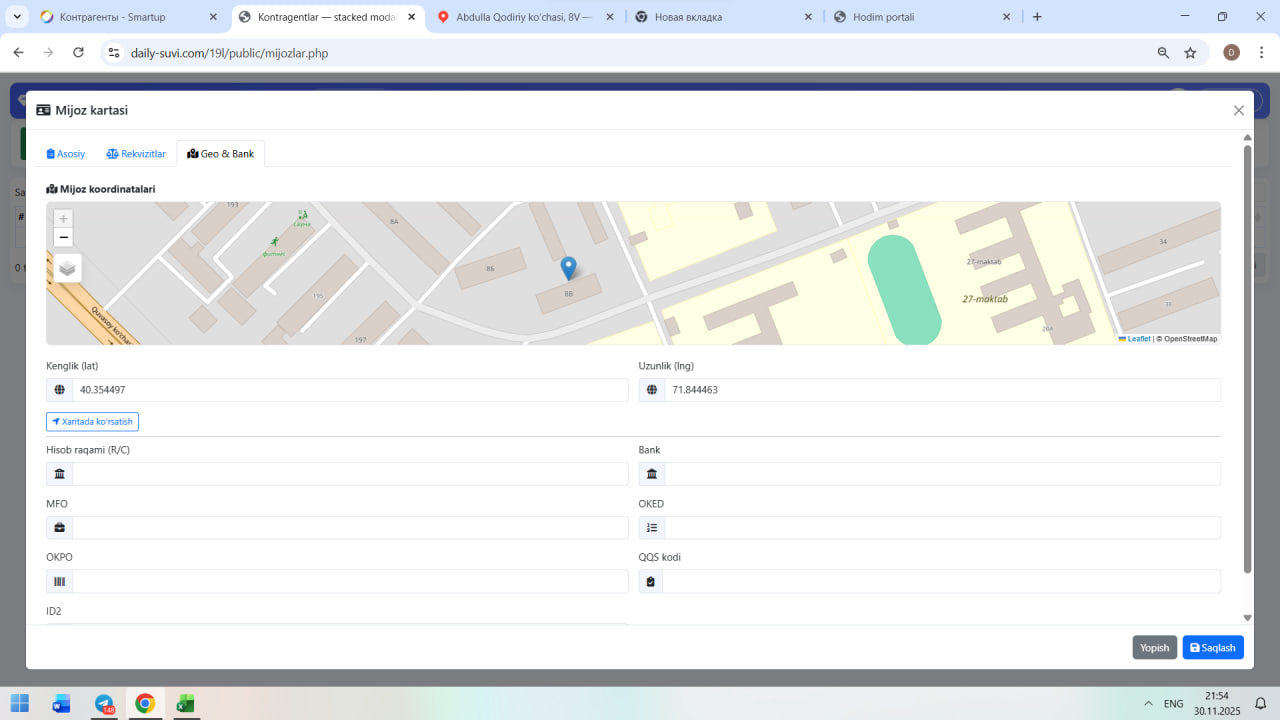Screen dimensions: 1280x720
Task: Close the dialog with Yopish button
Action: 1154,648
